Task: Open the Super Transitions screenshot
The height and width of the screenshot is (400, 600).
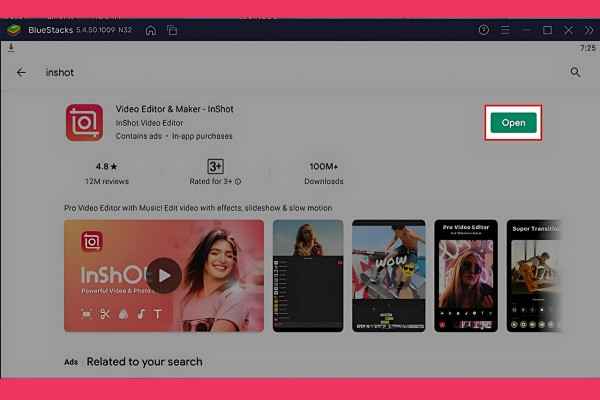Action: [x=534, y=276]
